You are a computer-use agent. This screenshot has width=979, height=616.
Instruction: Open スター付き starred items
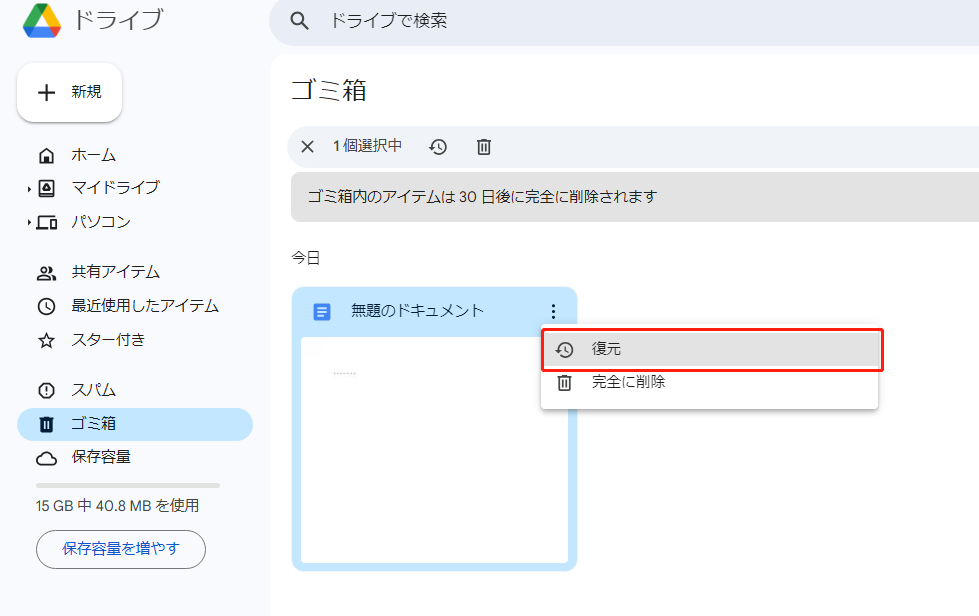[x=108, y=340]
